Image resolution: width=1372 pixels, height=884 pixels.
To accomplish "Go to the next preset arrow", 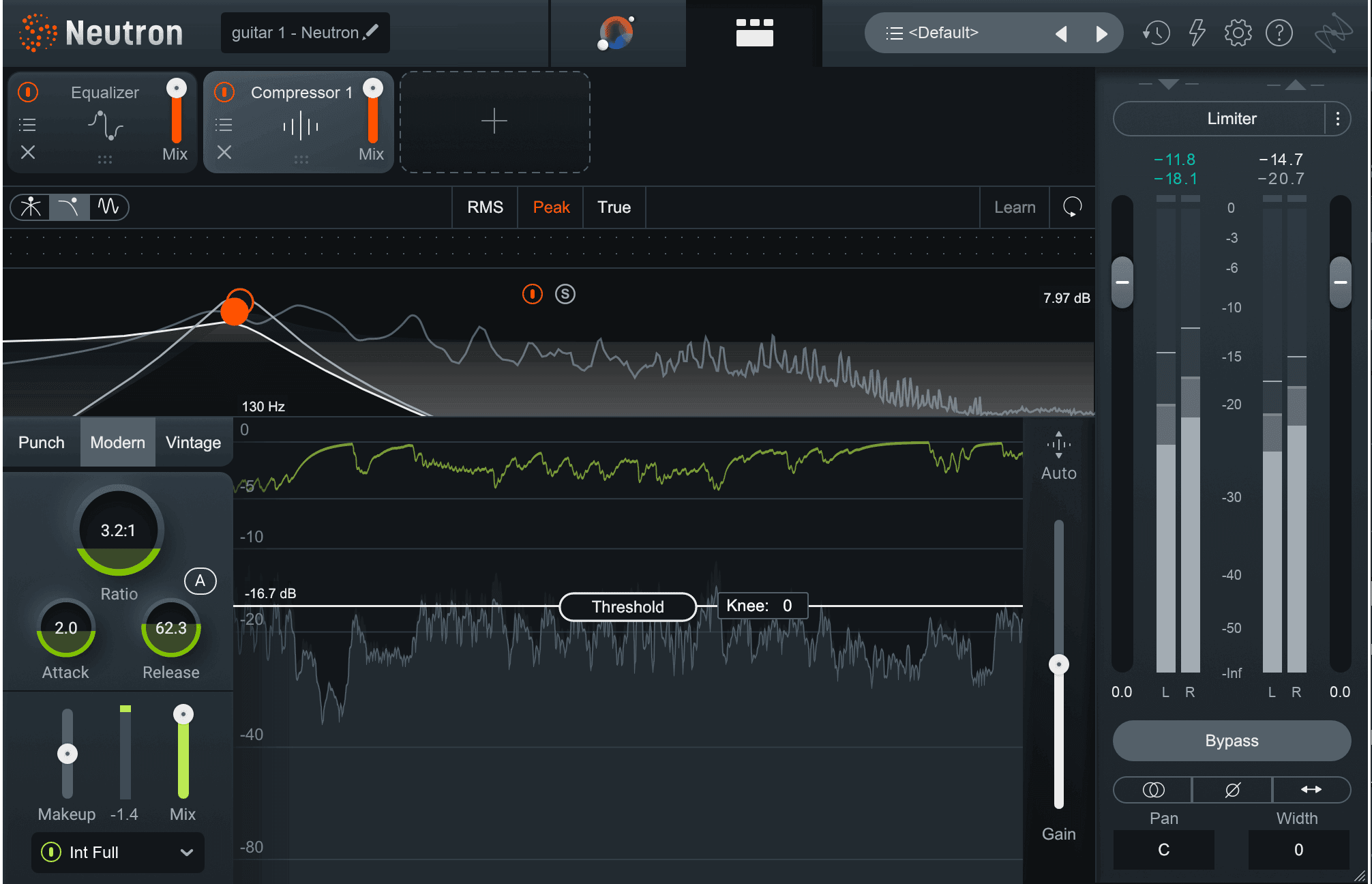I will tap(1101, 33).
